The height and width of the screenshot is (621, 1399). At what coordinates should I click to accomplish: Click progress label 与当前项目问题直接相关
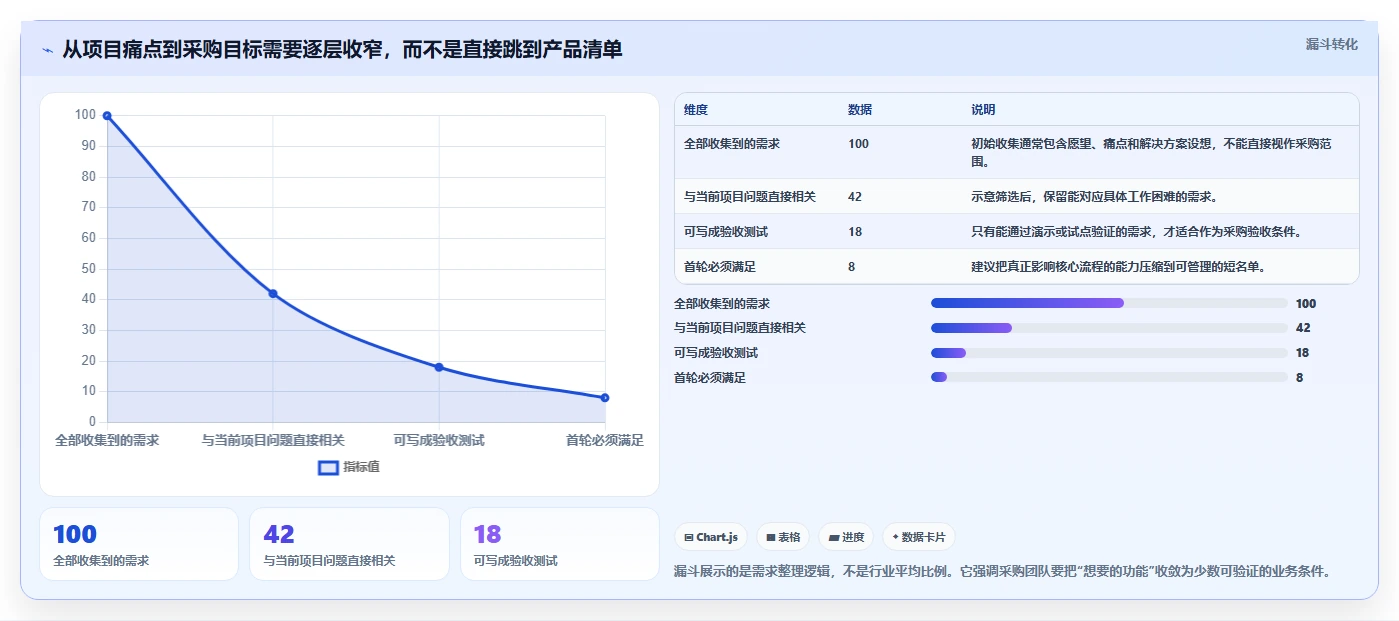740,328
